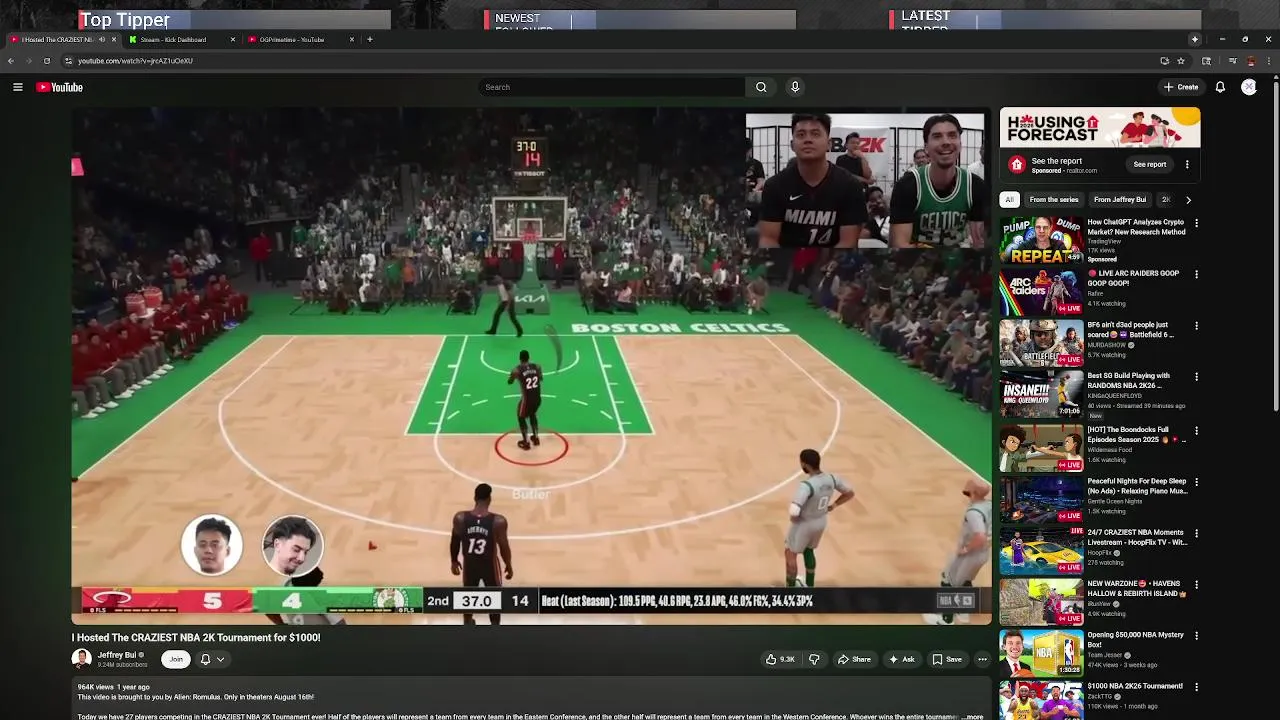The image size is (1280, 720).
Task: Open Peaceful Nights For Deep Sleep title
Action: pos(1137,486)
